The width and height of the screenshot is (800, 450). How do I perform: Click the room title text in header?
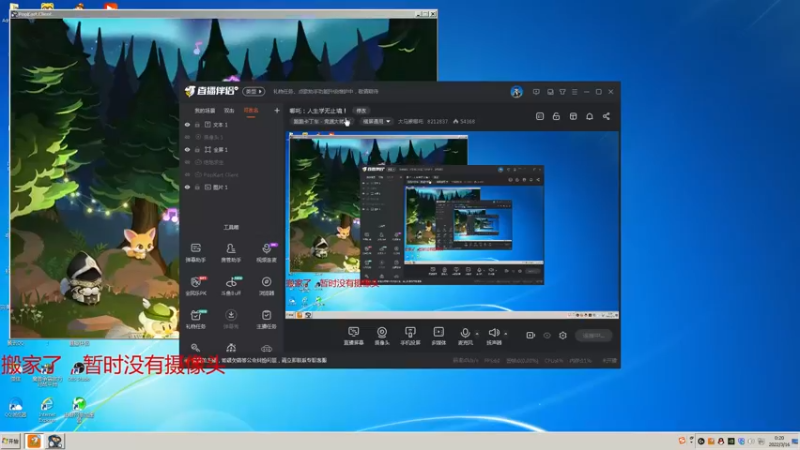point(318,111)
